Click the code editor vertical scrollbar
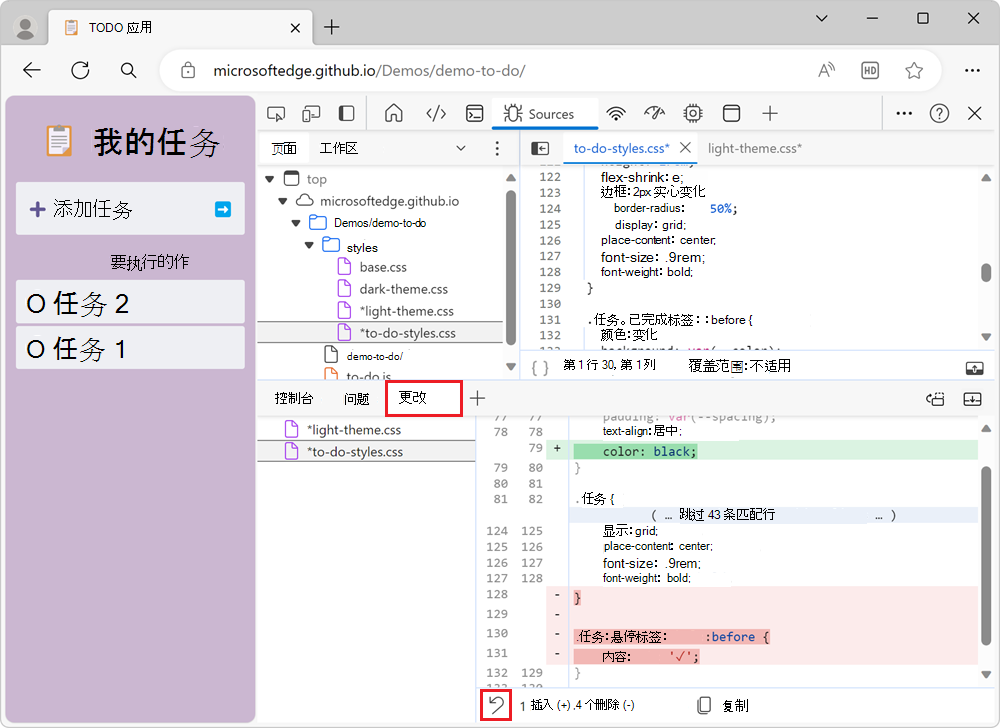 pyautogui.click(x=986, y=273)
